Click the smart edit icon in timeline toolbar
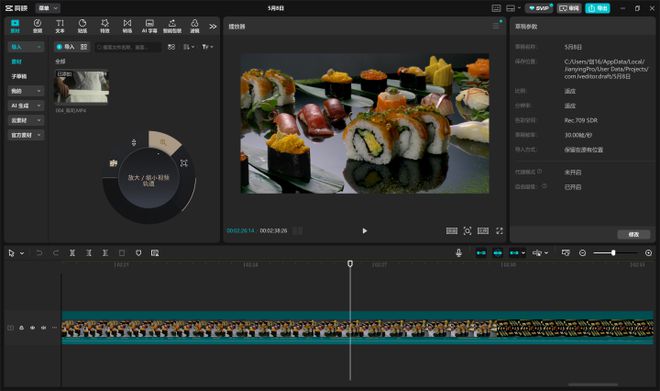660x391 pixels. pyautogui.click(x=155, y=253)
